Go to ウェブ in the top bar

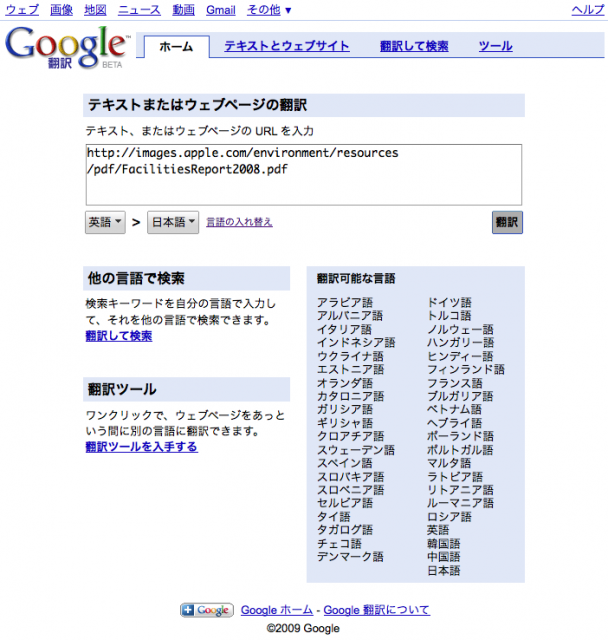pos(22,10)
